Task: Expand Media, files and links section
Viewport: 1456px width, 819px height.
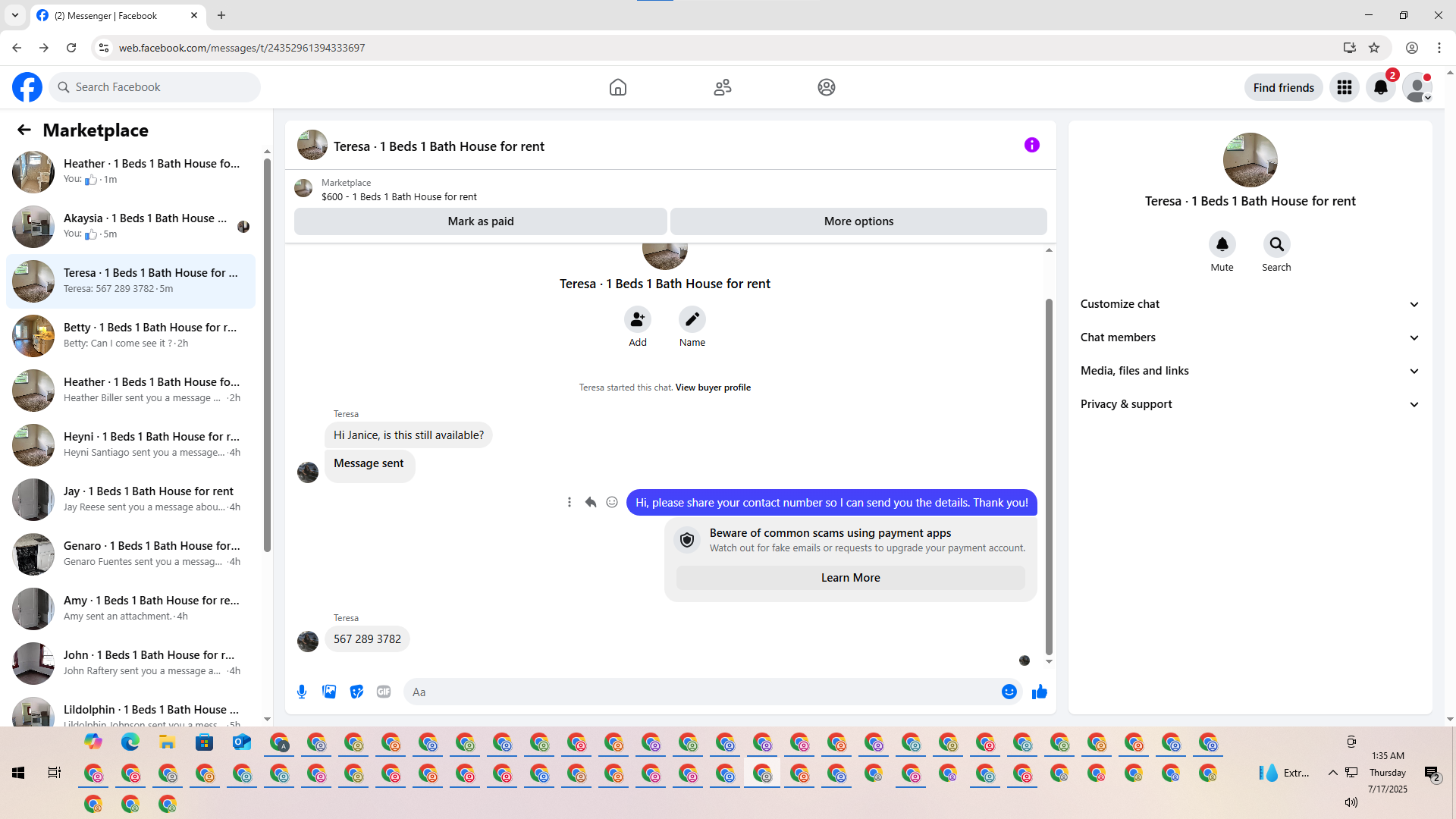Action: coord(1250,371)
